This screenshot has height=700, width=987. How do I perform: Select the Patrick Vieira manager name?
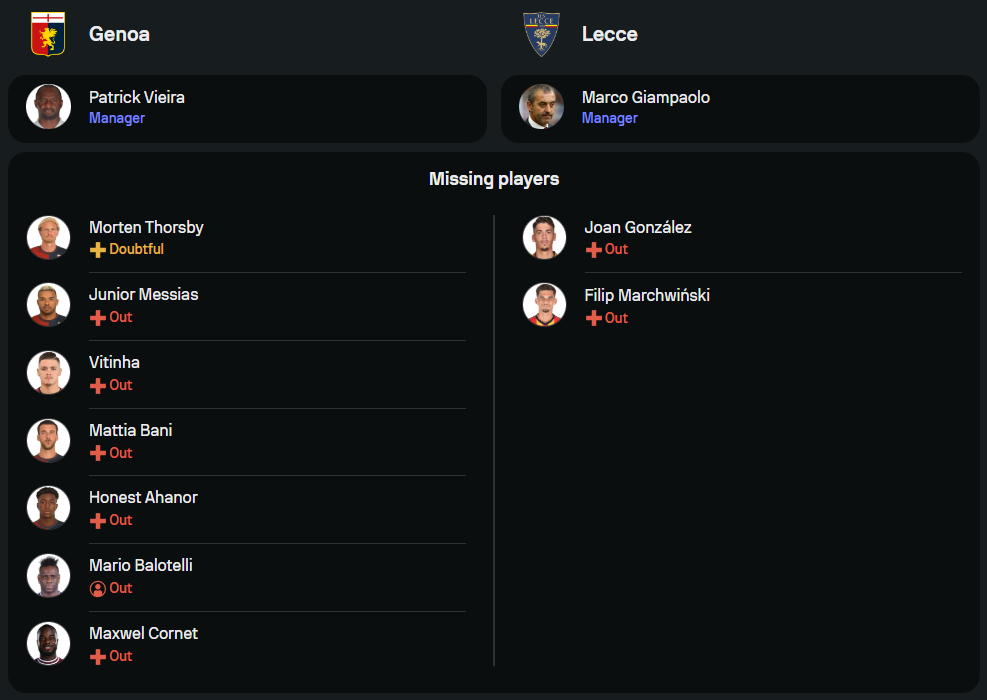point(136,98)
